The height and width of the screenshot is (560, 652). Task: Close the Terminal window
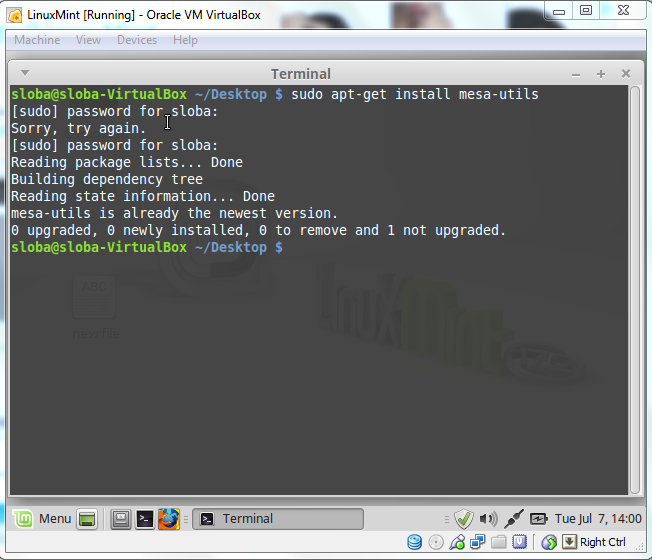pyautogui.click(x=625, y=74)
